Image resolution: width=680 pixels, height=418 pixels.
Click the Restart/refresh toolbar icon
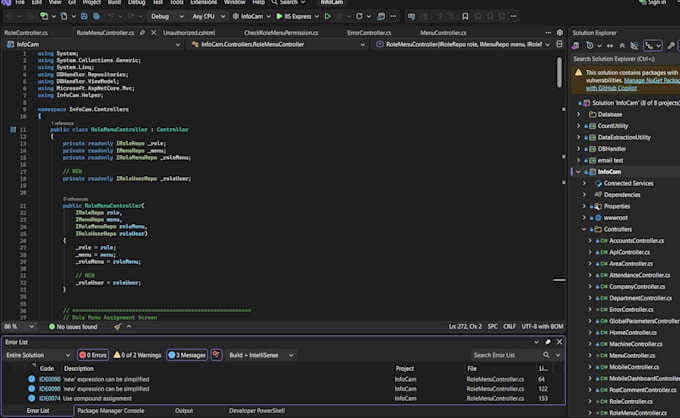coord(359,16)
